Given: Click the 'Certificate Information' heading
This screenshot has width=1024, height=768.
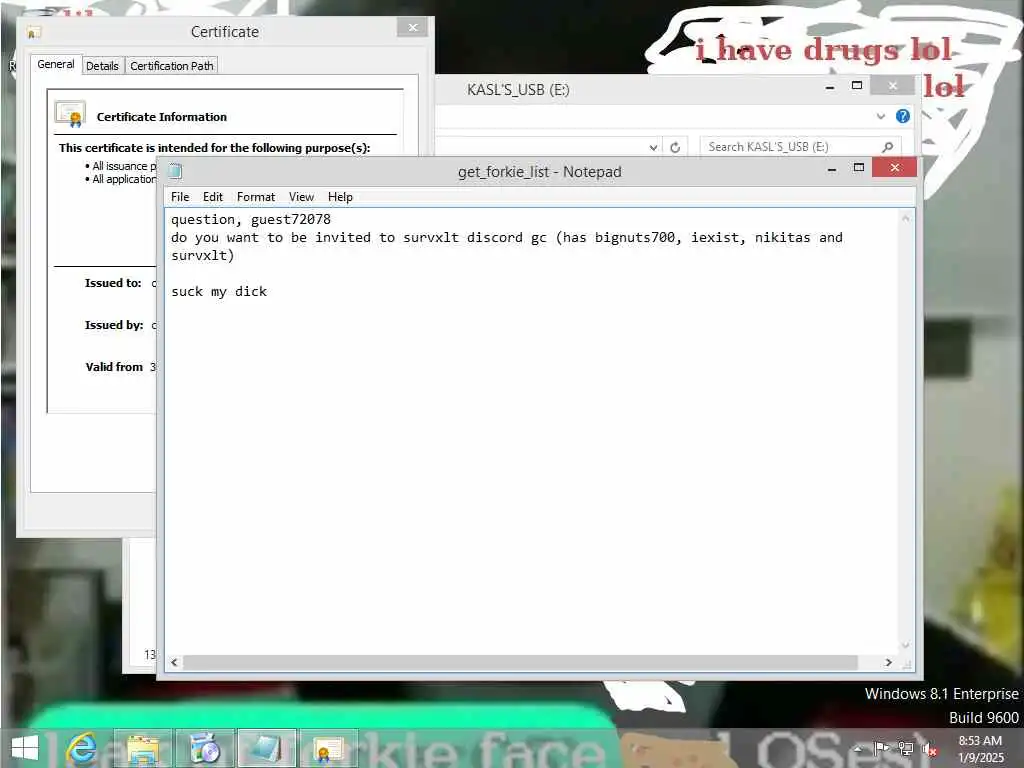Looking at the screenshot, I should click(161, 117).
